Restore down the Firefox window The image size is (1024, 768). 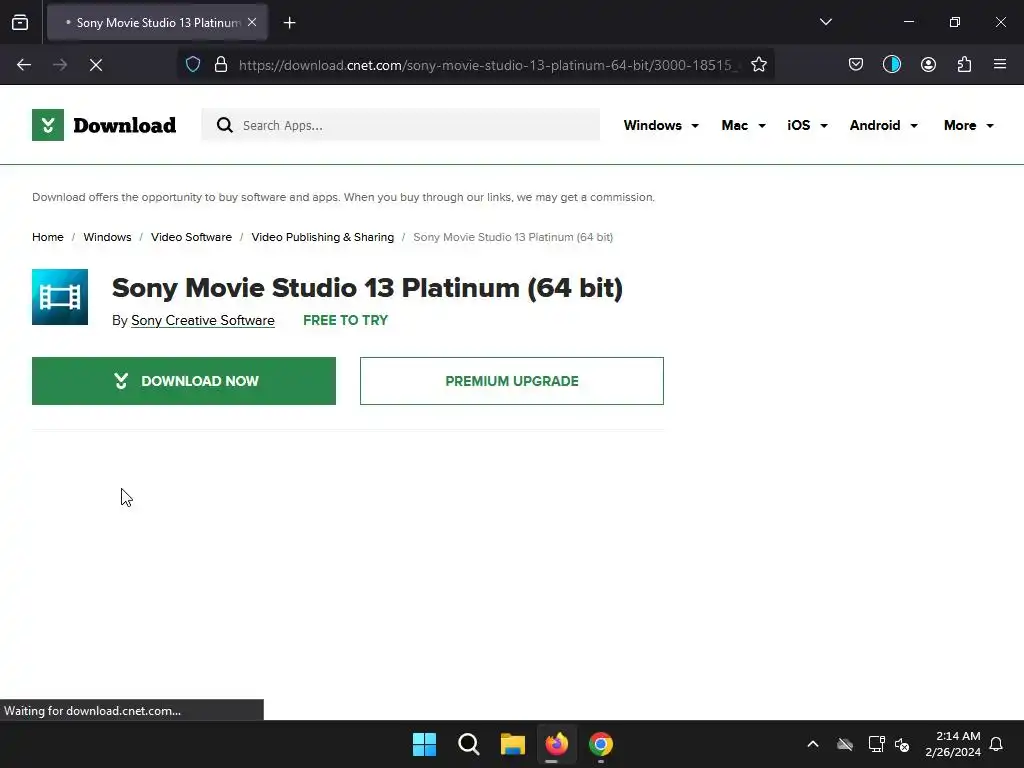(955, 22)
